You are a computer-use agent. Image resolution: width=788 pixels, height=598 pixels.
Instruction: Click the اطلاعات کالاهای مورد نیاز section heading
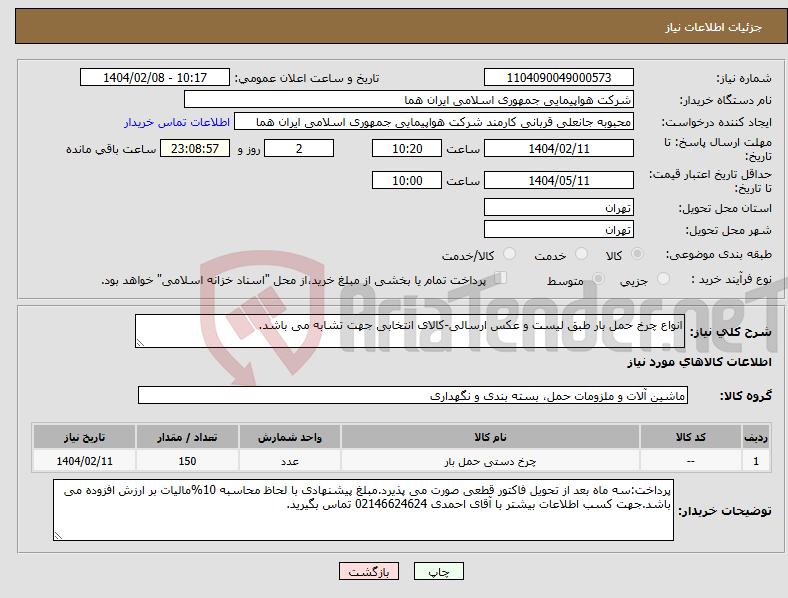click(x=699, y=362)
